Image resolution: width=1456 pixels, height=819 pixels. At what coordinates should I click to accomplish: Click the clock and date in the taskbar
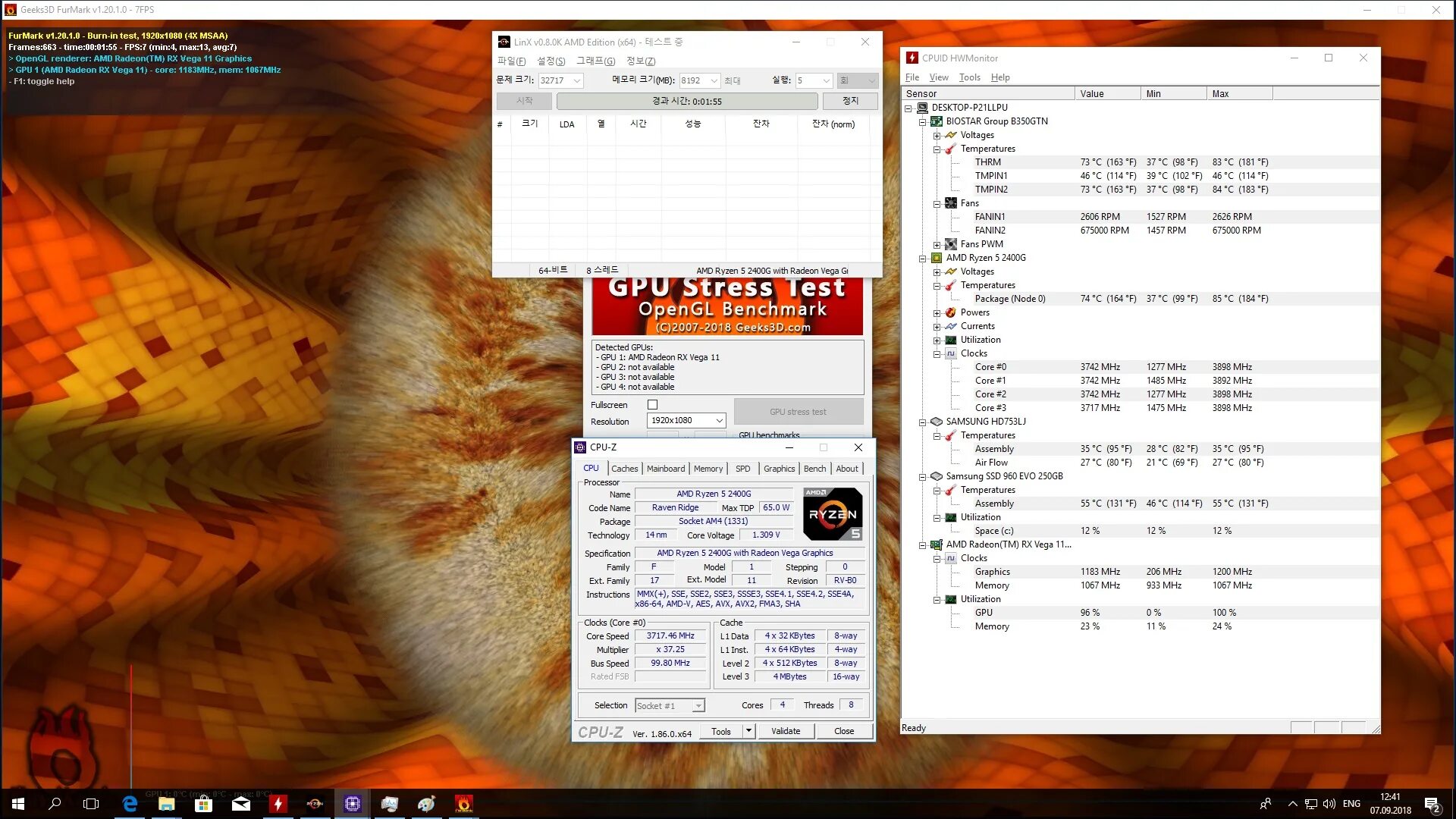click(1390, 804)
